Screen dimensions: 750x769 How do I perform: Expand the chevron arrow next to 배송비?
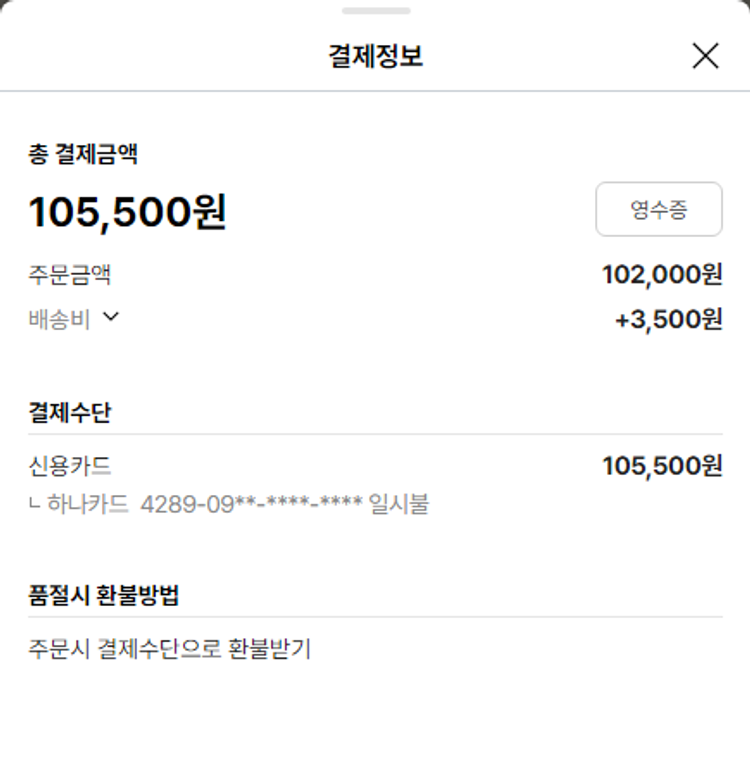click(x=111, y=317)
